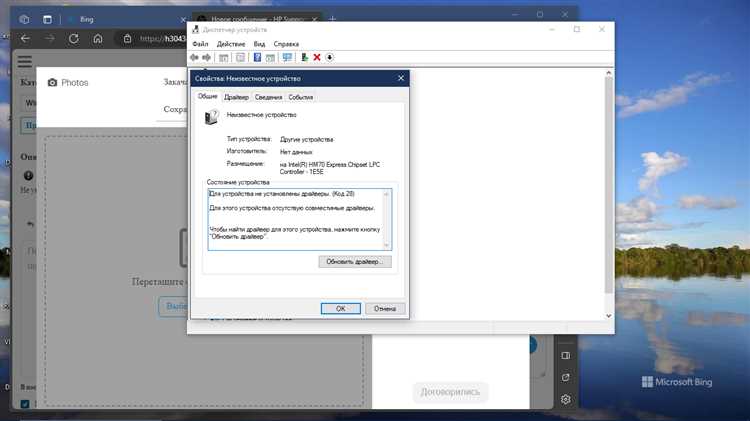Click the red X uninstall device icon

317,57
